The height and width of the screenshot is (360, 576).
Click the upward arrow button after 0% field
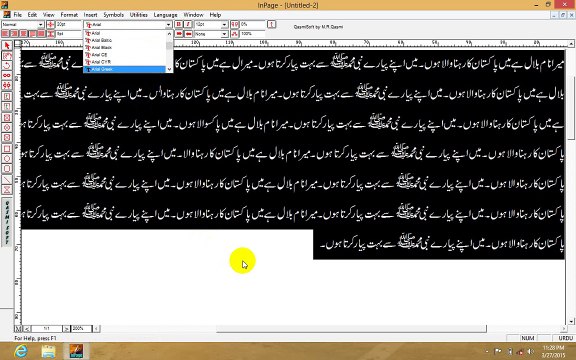[271, 24]
